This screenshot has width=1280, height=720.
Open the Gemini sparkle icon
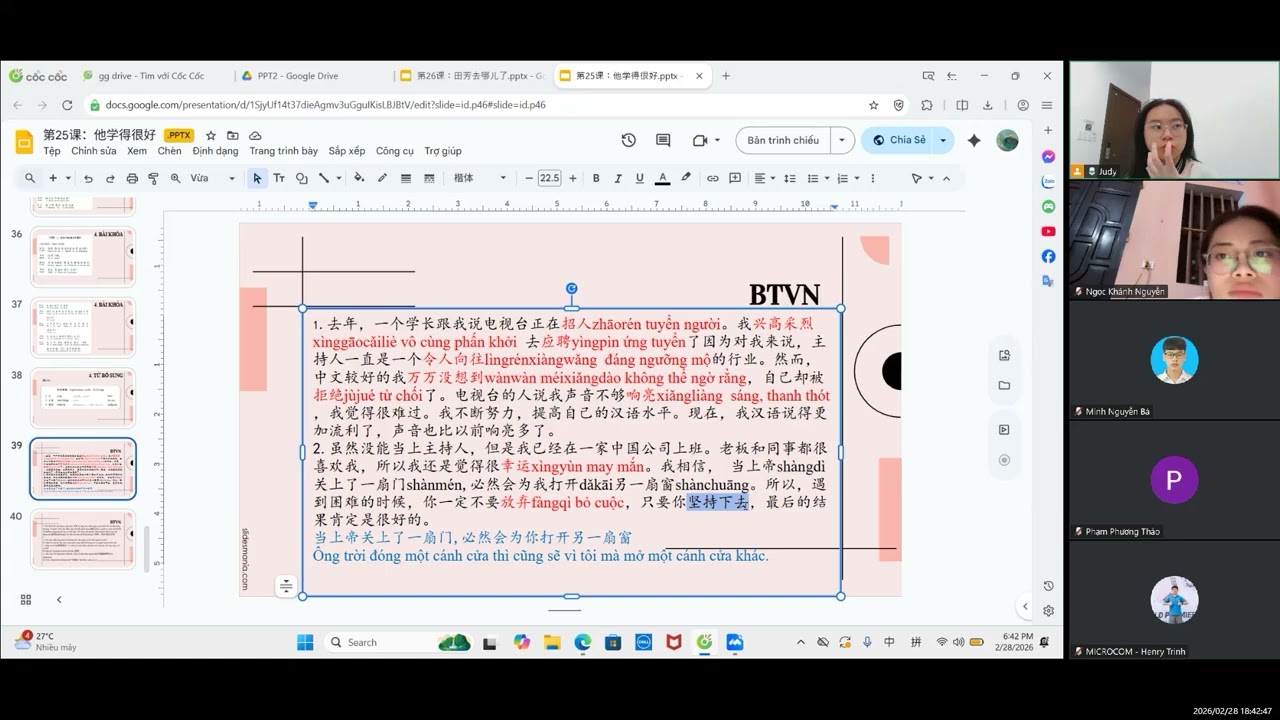pos(974,140)
